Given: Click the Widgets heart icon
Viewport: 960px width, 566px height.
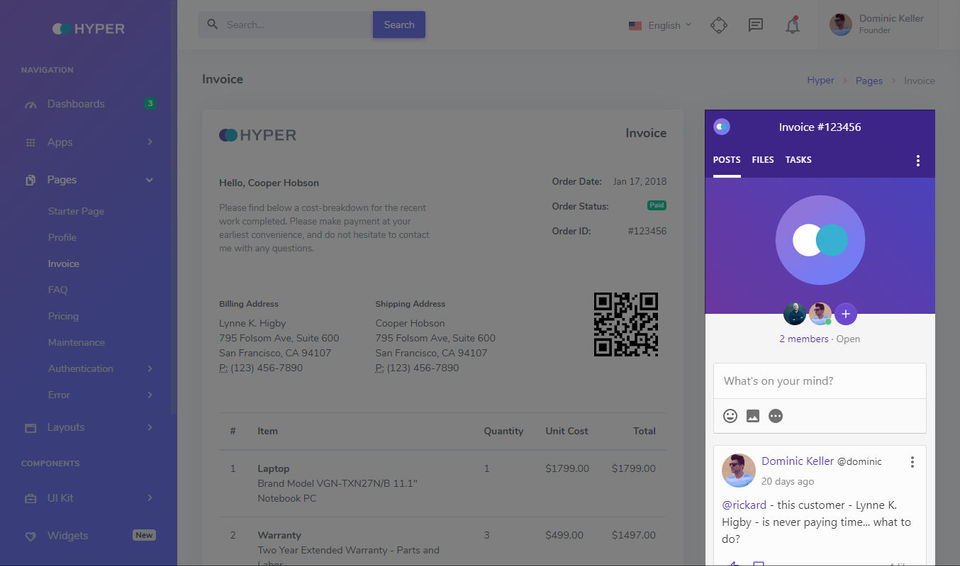Looking at the screenshot, I should 31,537.
